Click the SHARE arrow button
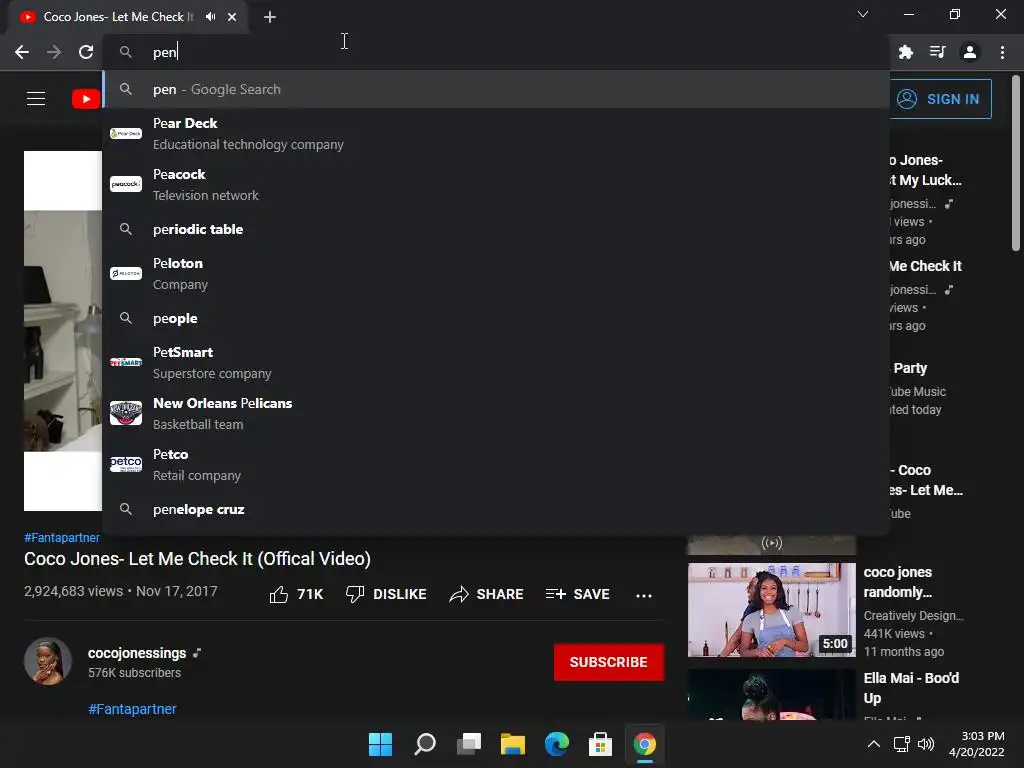The height and width of the screenshot is (768, 1024). (x=487, y=594)
